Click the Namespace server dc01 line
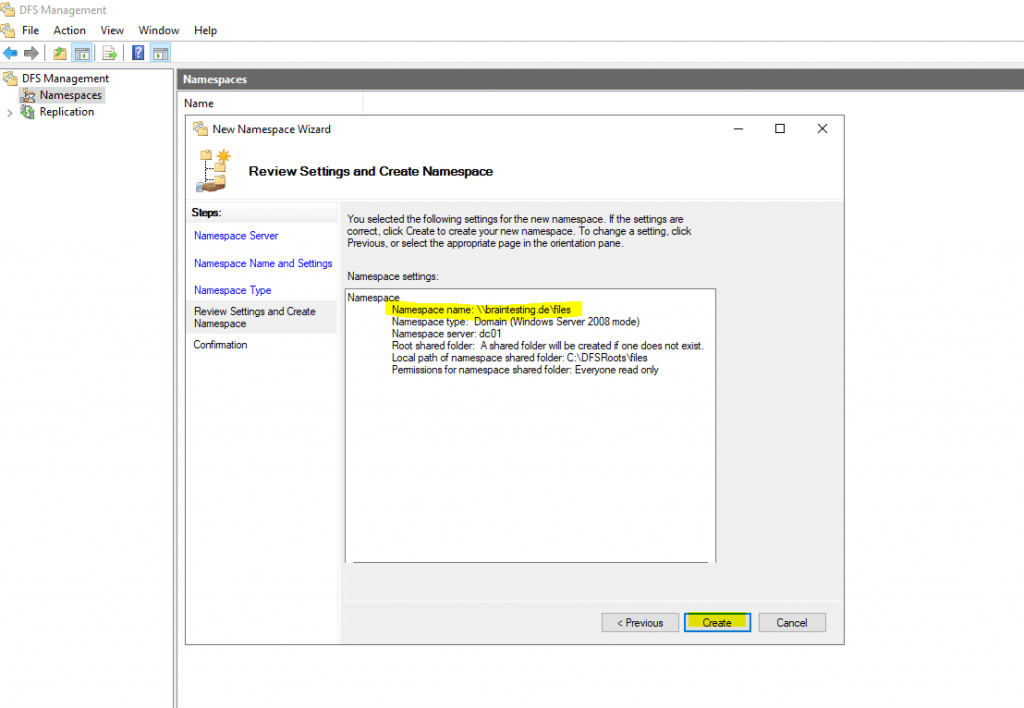 [447, 334]
